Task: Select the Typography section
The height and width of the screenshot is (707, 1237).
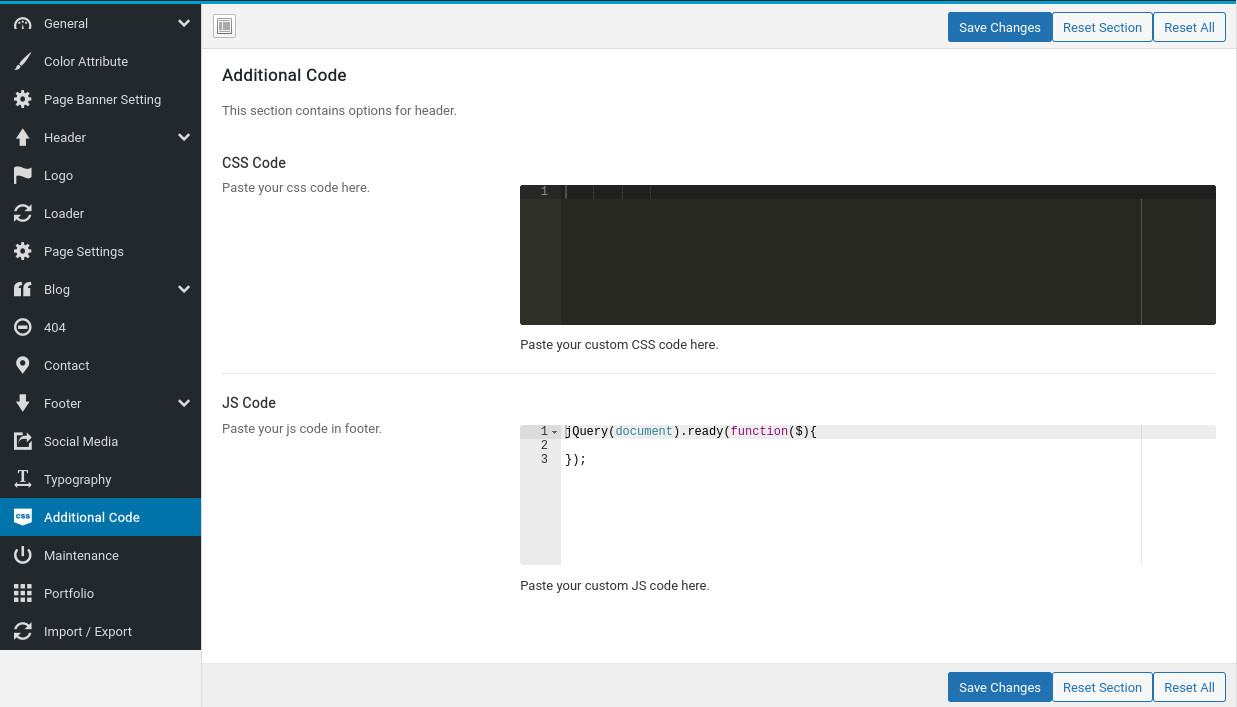Action: [x=100, y=479]
